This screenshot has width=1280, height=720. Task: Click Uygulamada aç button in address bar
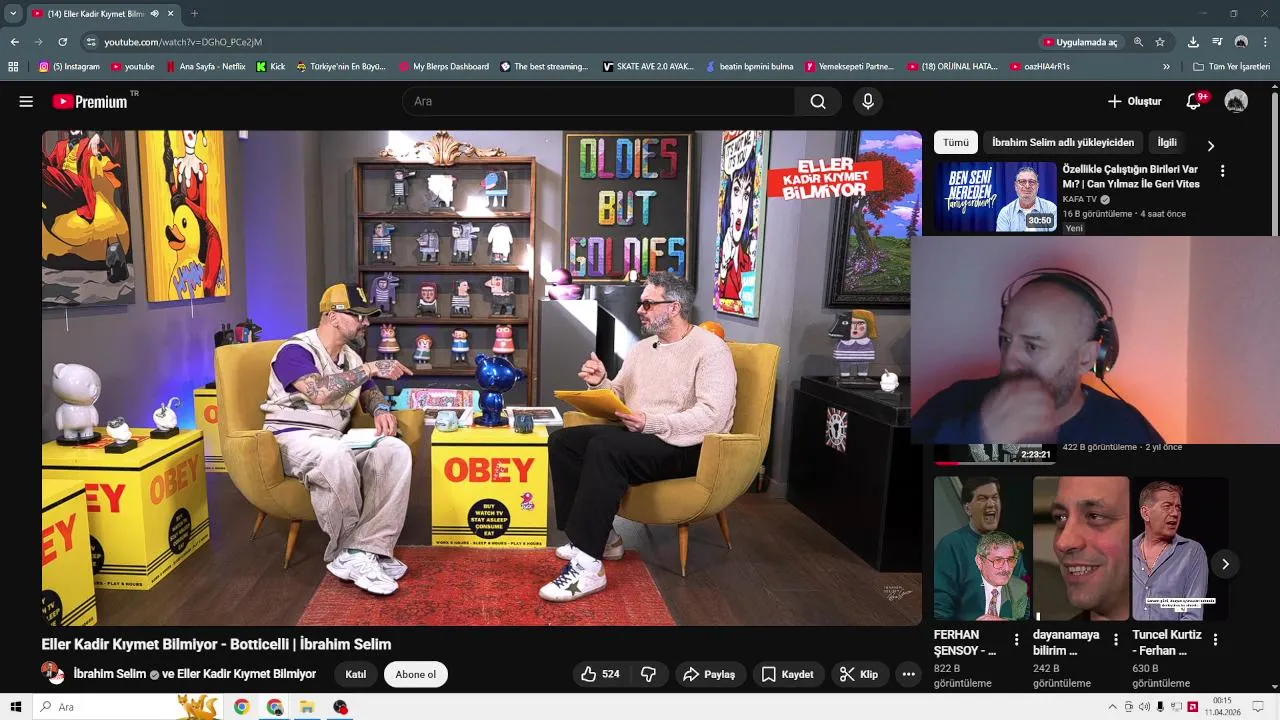coord(1080,42)
